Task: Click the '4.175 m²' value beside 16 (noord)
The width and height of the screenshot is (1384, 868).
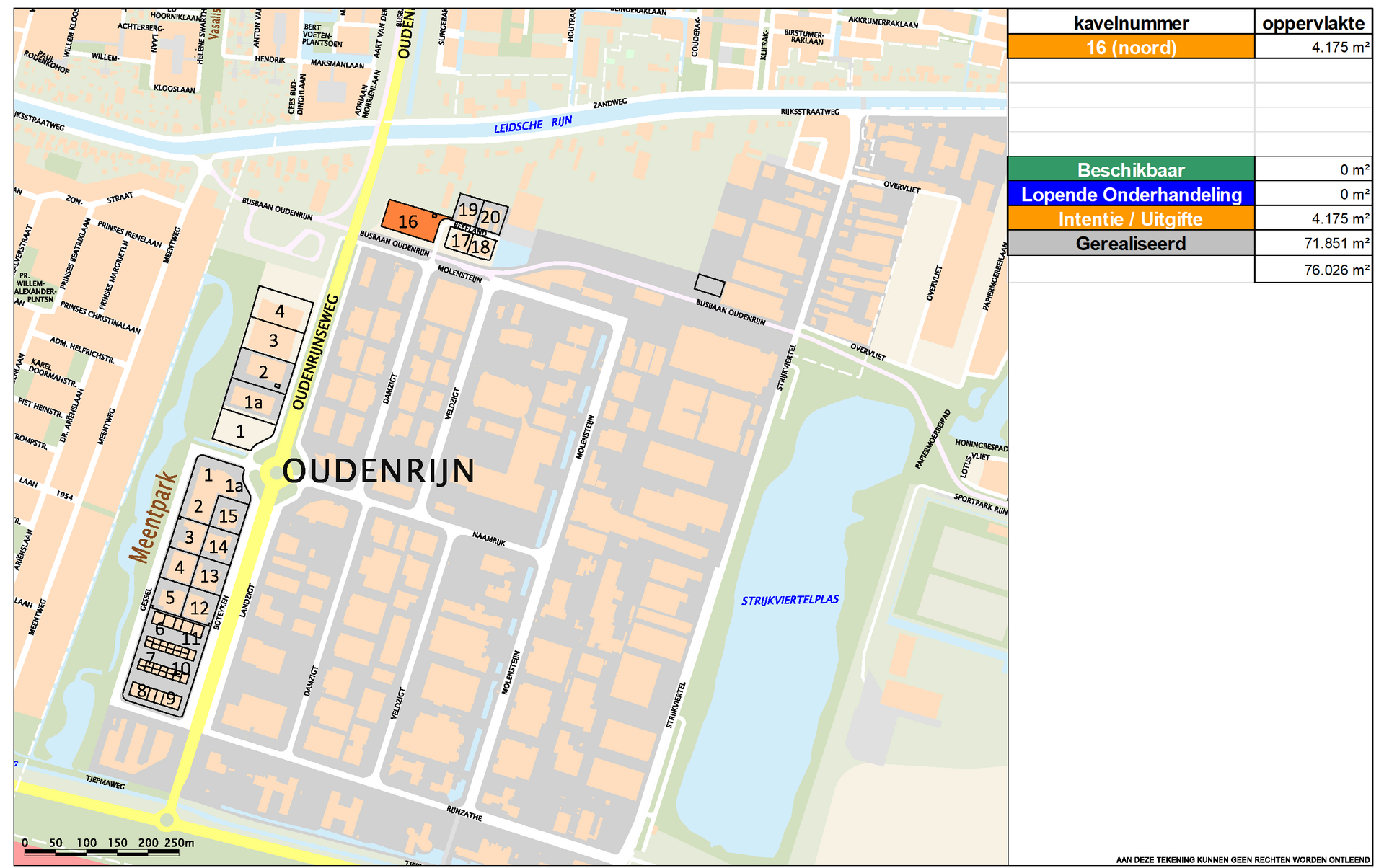Action: [x=1340, y=48]
